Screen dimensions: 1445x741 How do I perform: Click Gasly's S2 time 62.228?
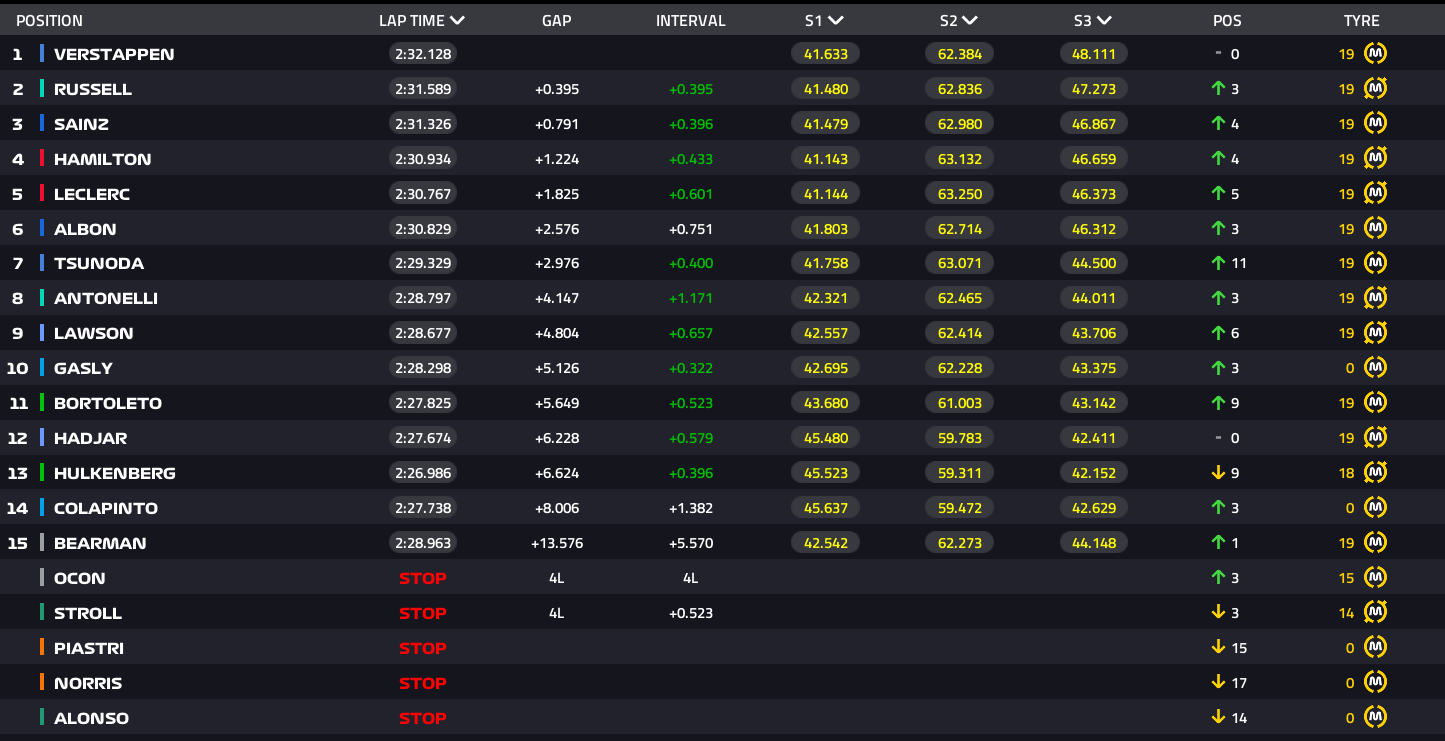coord(959,368)
